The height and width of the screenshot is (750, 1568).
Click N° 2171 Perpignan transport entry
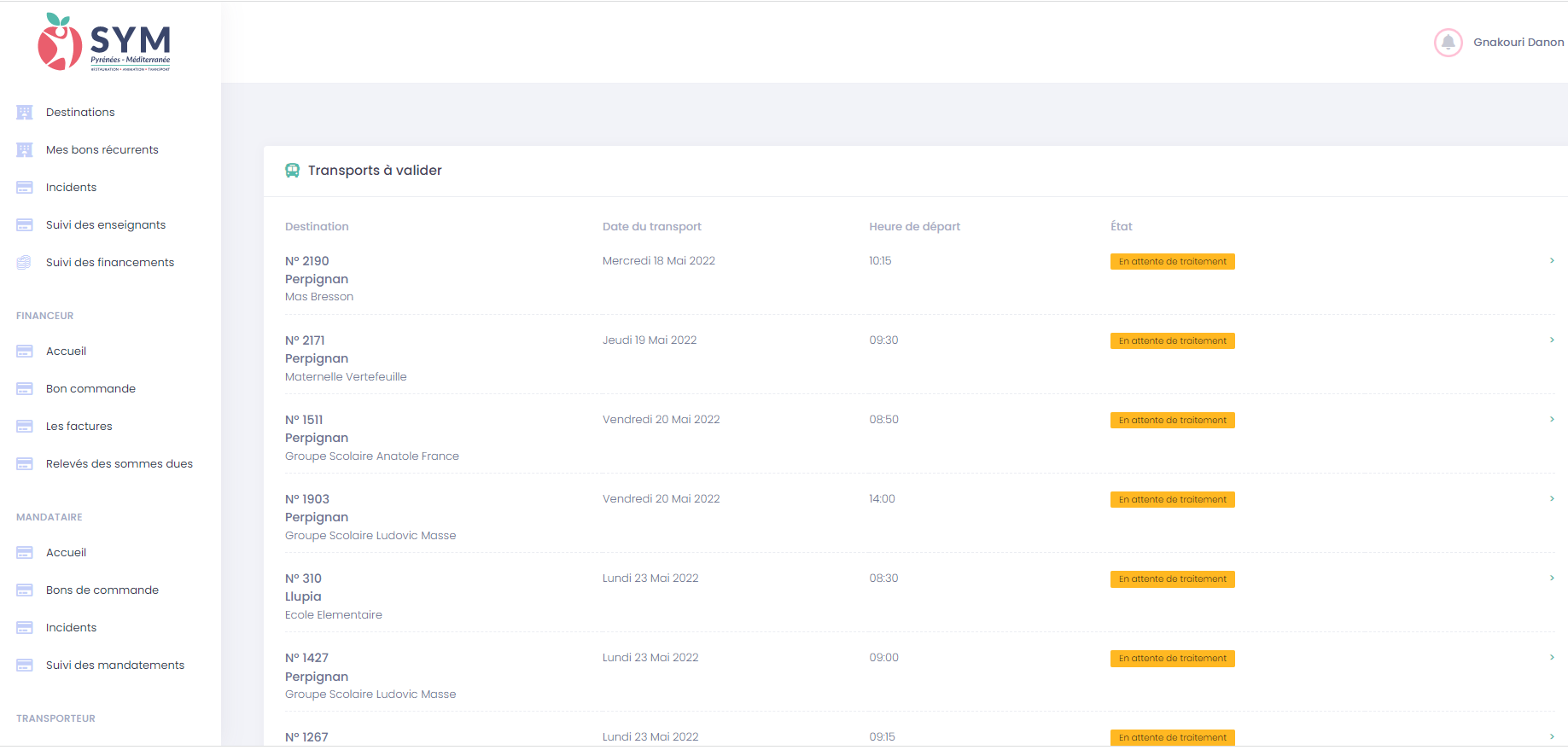click(317, 358)
